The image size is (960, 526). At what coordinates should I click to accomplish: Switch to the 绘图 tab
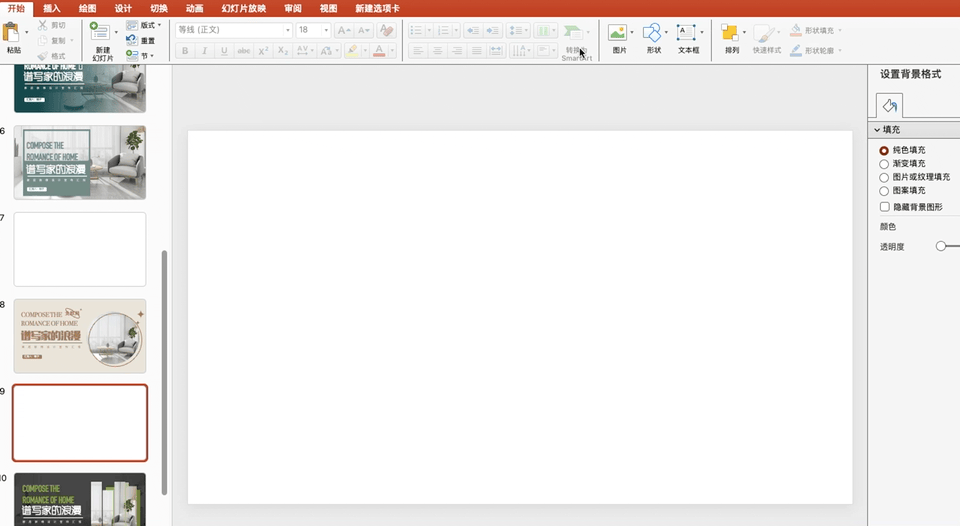click(x=88, y=8)
